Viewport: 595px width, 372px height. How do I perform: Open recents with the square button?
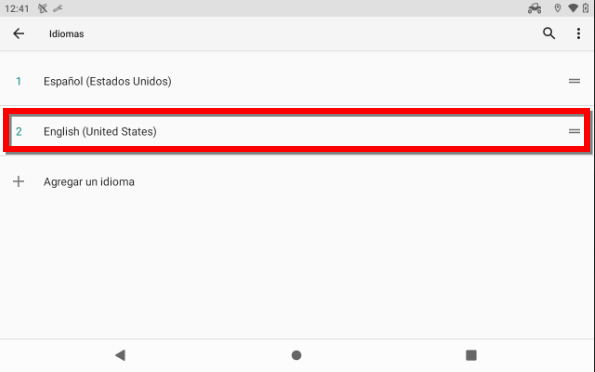(x=471, y=355)
